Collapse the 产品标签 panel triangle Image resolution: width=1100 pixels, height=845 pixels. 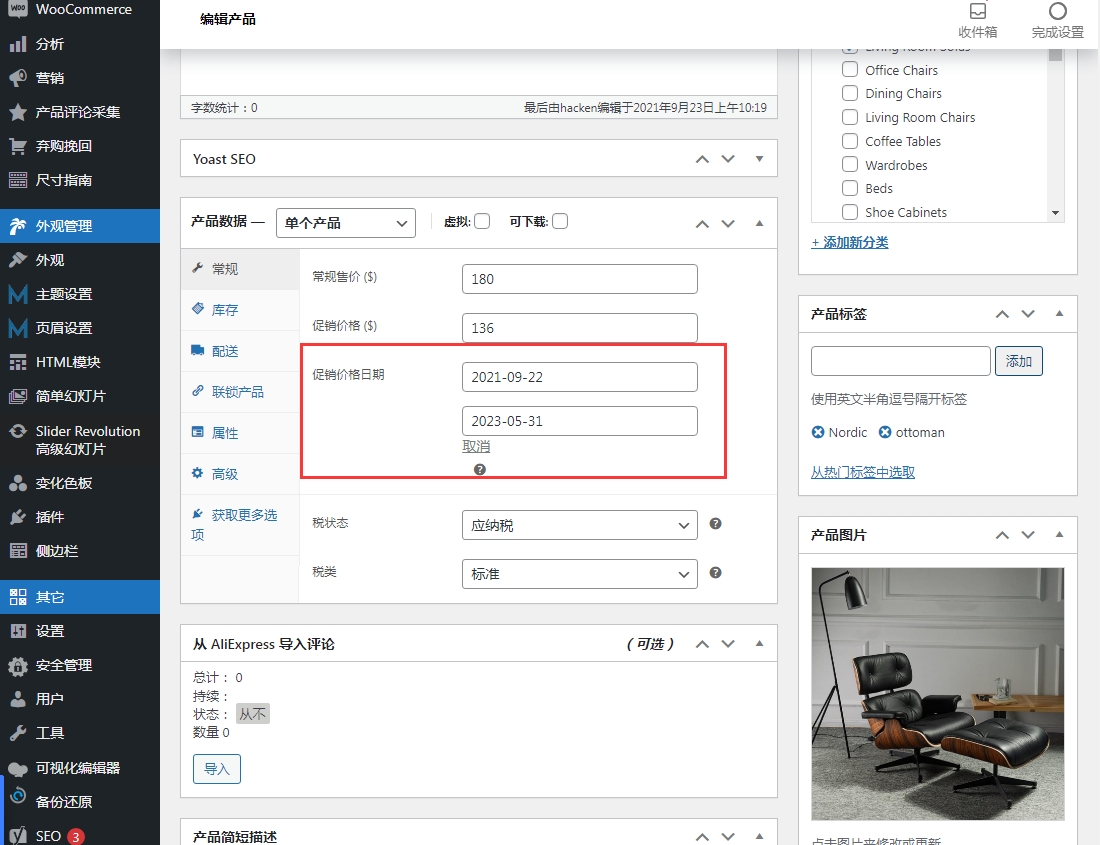click(x=1059, y=313)
